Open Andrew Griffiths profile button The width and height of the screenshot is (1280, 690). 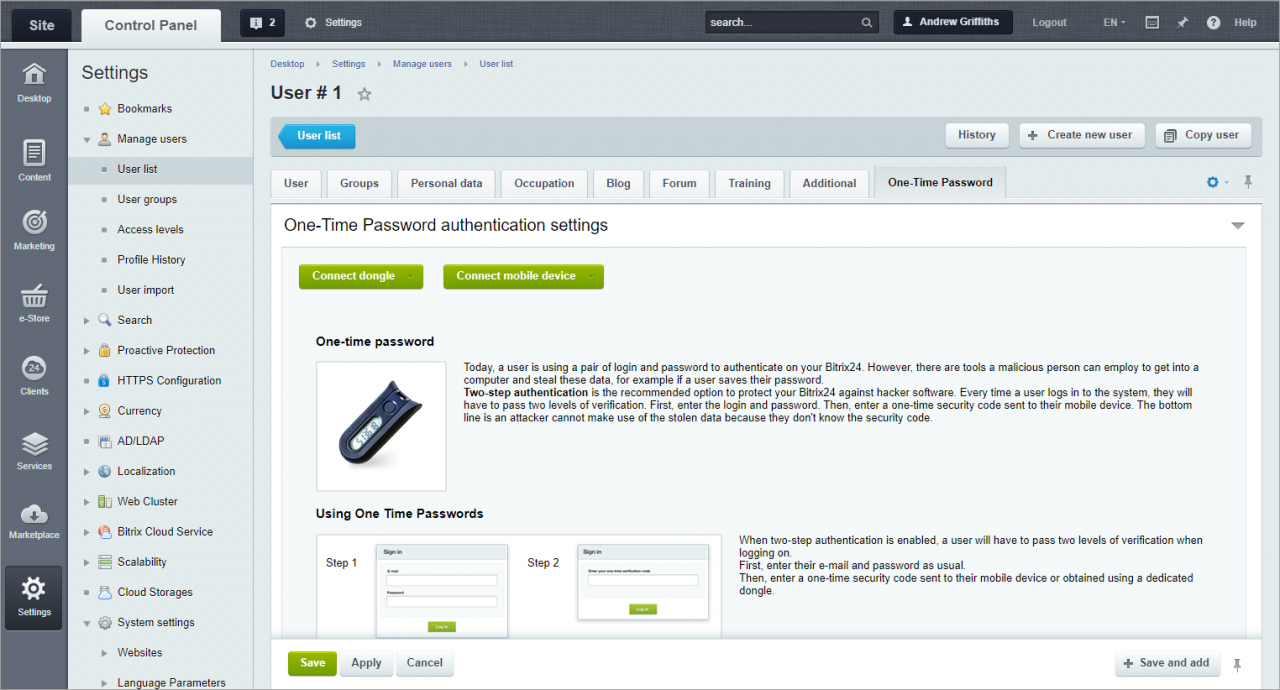pos(953,22)
